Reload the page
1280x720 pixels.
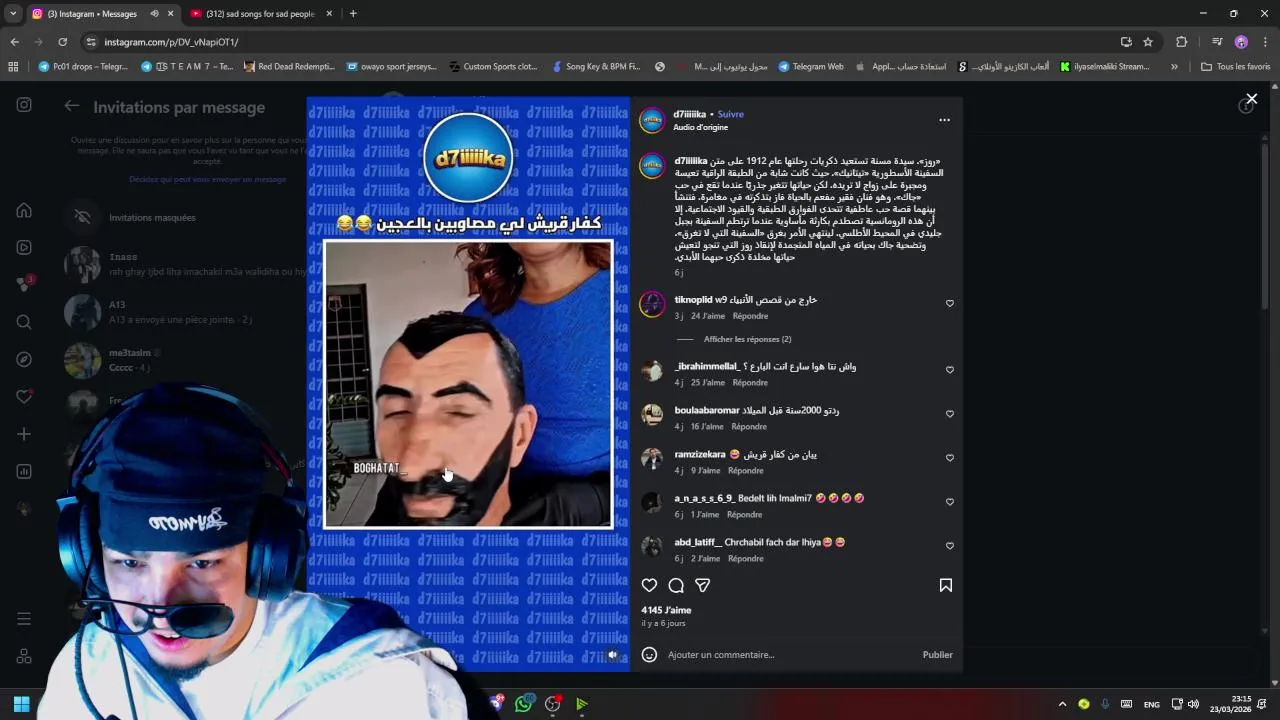(x=62, y=42)
